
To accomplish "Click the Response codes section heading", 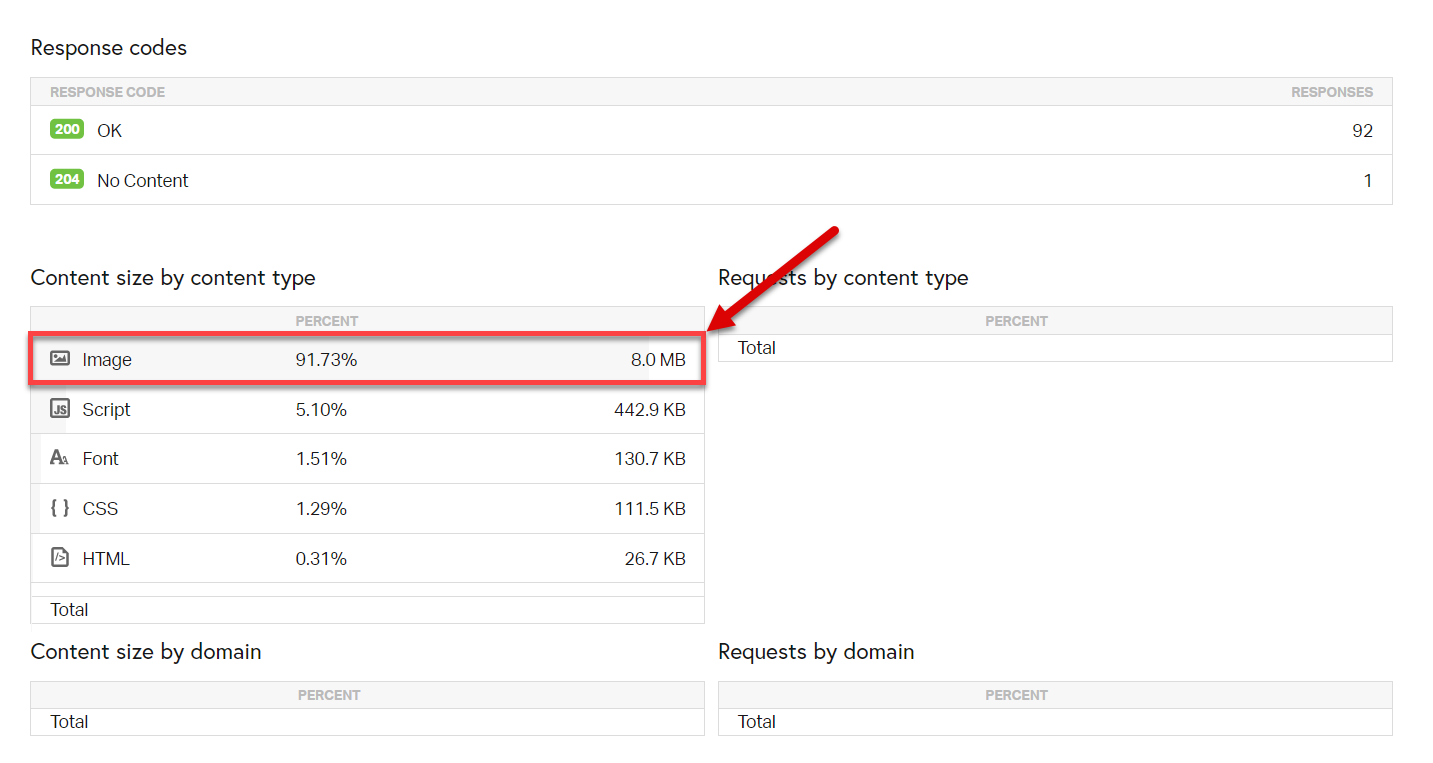I will tap(108, 48).
